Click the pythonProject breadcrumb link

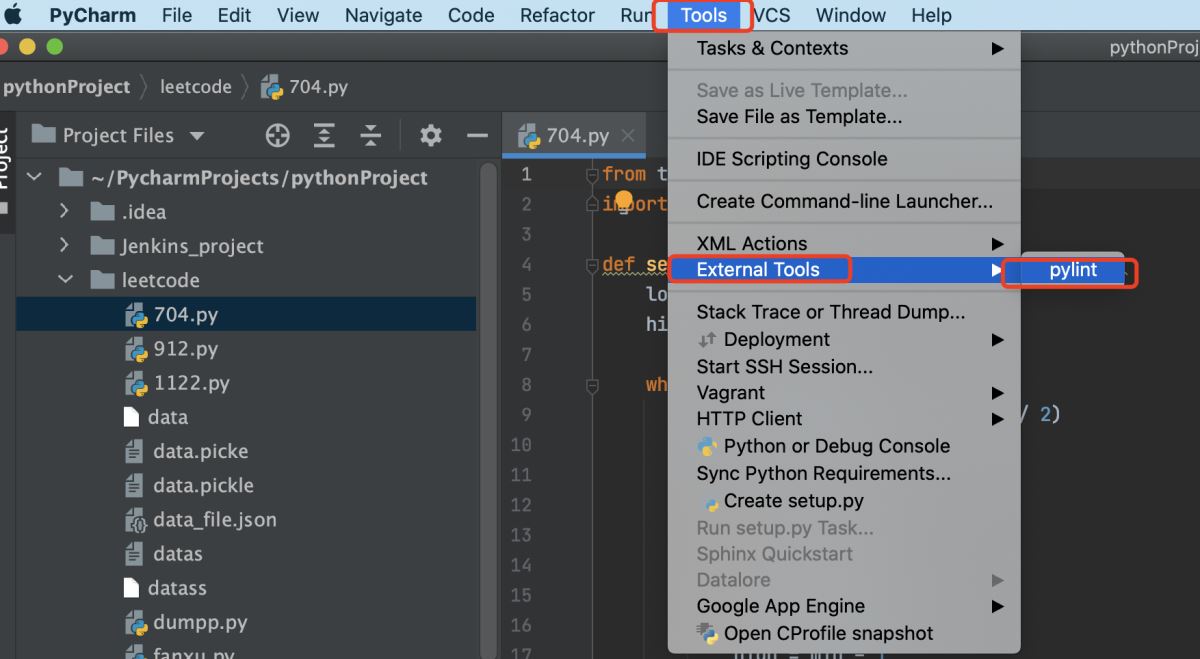click(x=64, y=87)
